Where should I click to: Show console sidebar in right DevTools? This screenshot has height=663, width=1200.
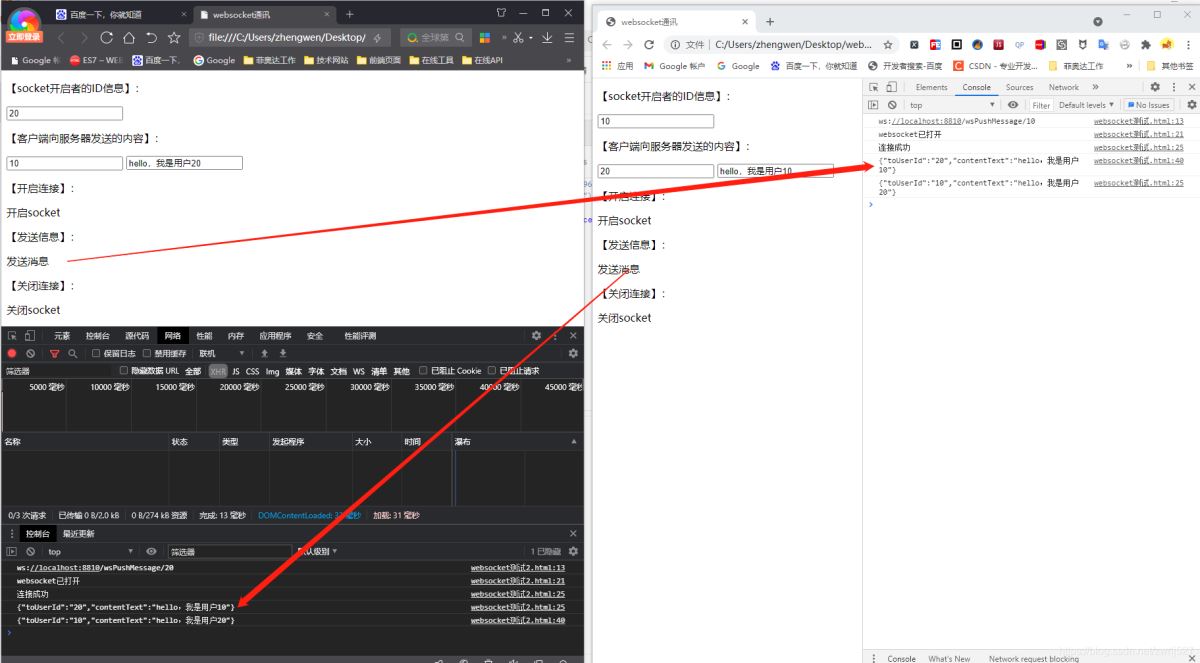pos(873,105)
